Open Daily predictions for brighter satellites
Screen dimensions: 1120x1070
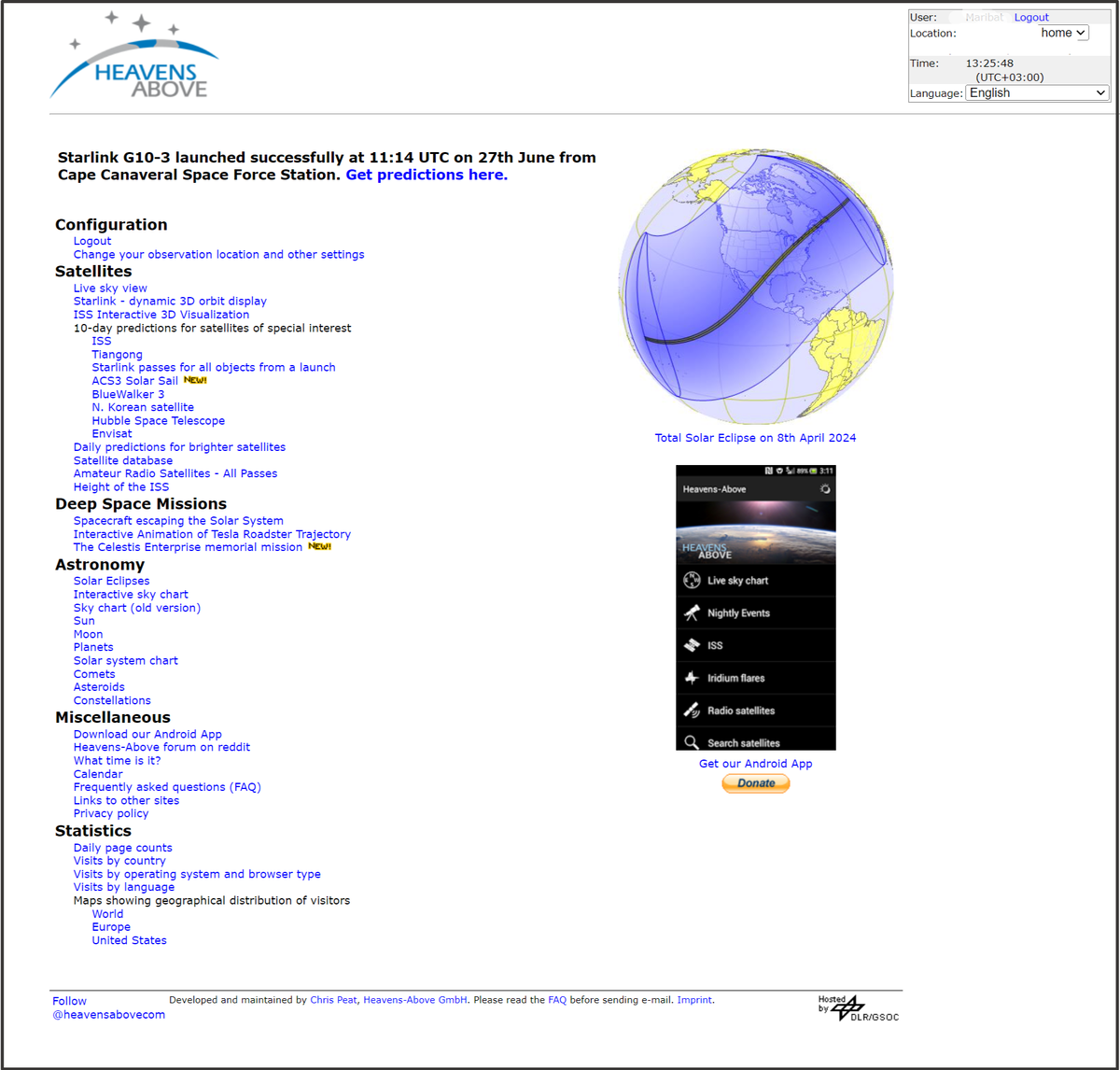pos(180,447)
